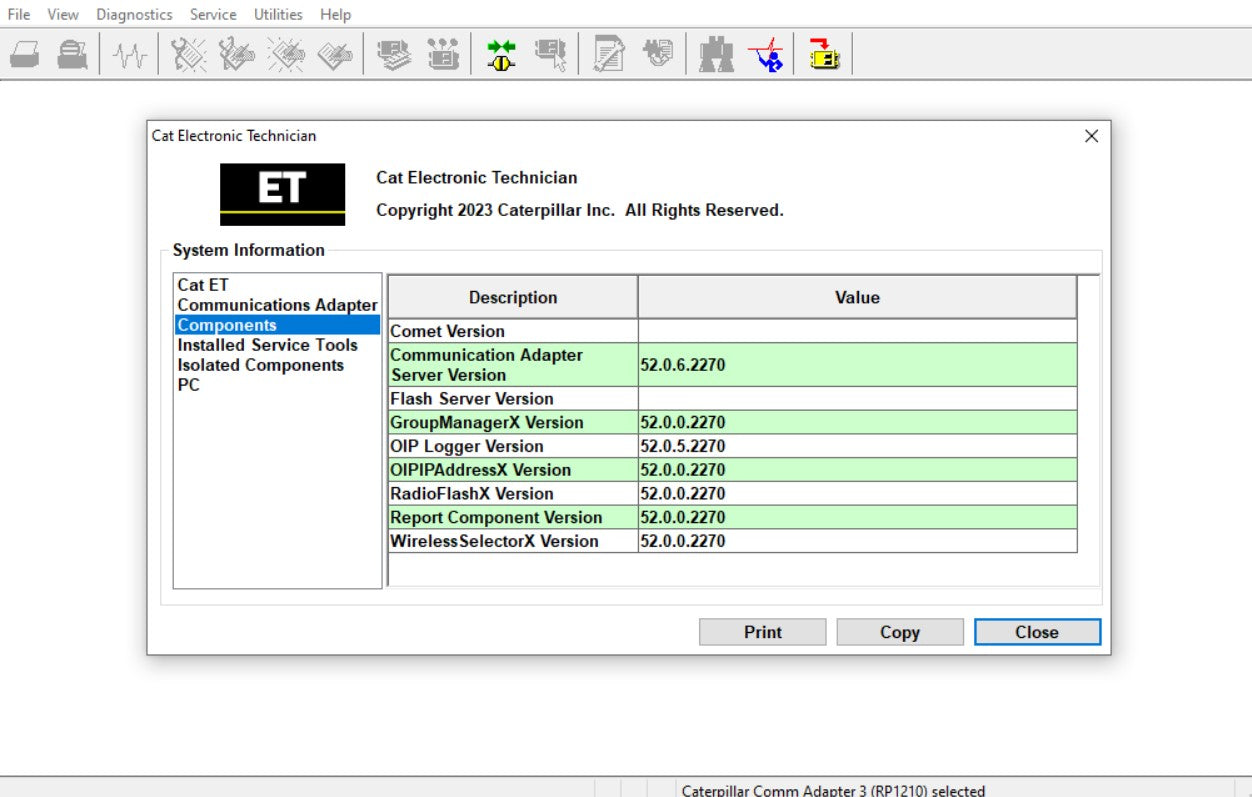
Task: Close the Cat Electronic Technician dialog with X
Action: pos(1091,136)
